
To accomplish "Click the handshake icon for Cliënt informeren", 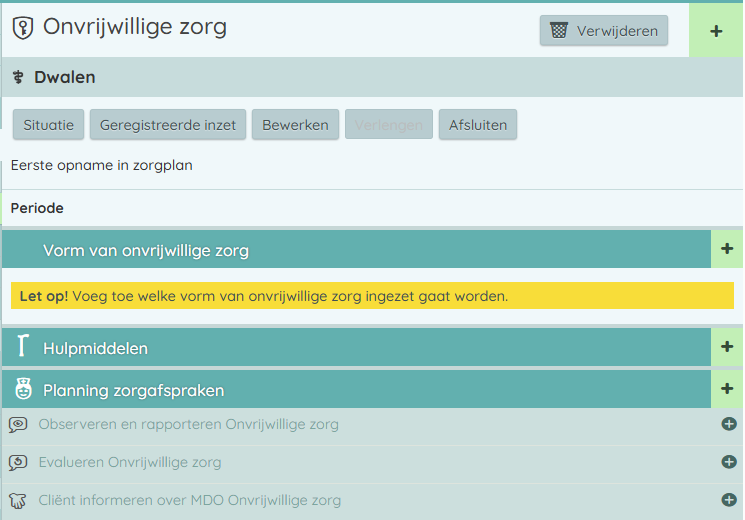I will click(18, 500).
